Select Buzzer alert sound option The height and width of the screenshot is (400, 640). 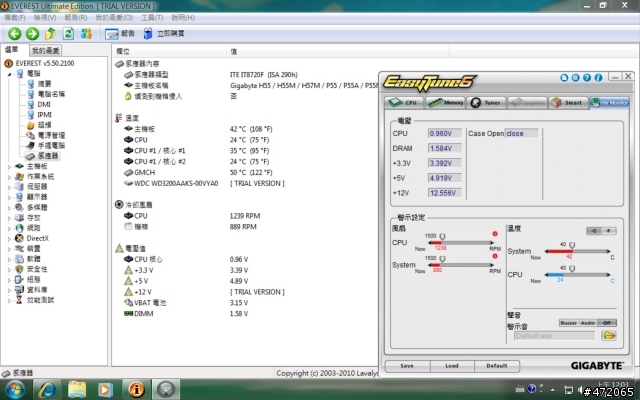[568, 323]
